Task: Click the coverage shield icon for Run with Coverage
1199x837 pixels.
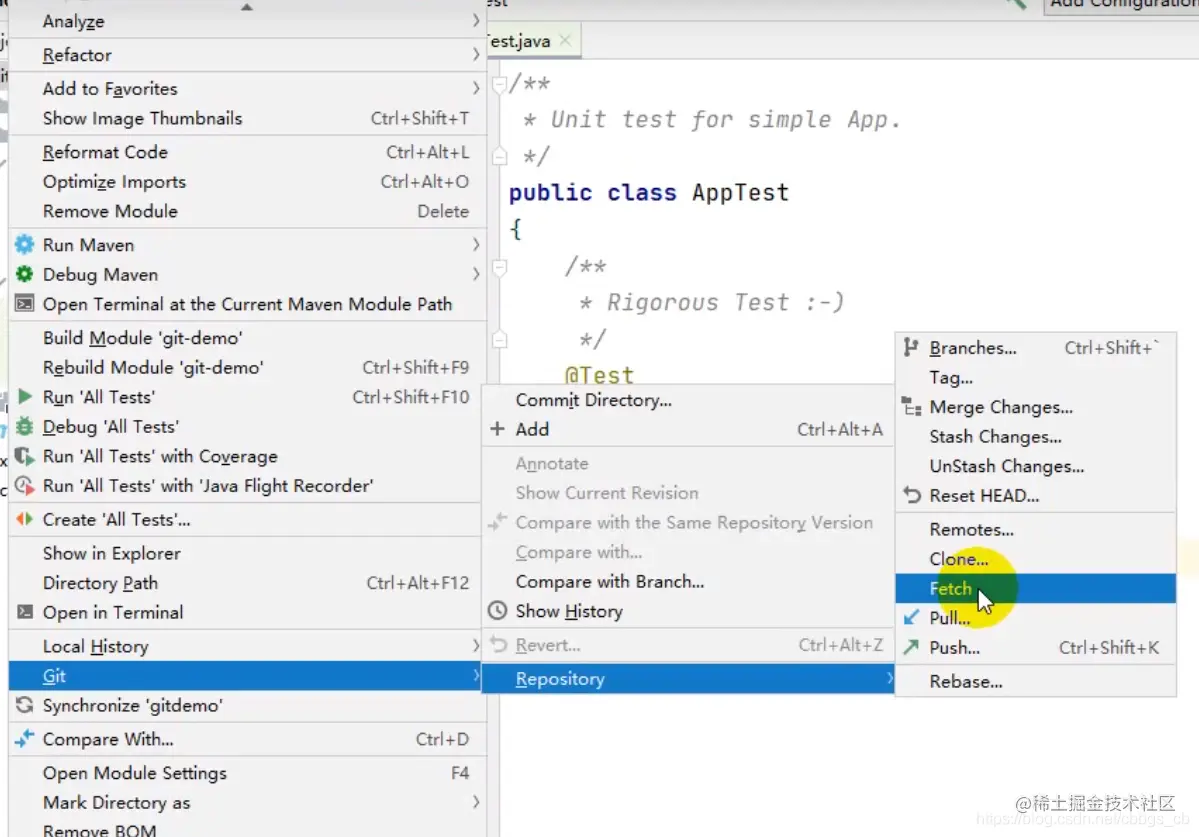Action: (x=24, y=456)
